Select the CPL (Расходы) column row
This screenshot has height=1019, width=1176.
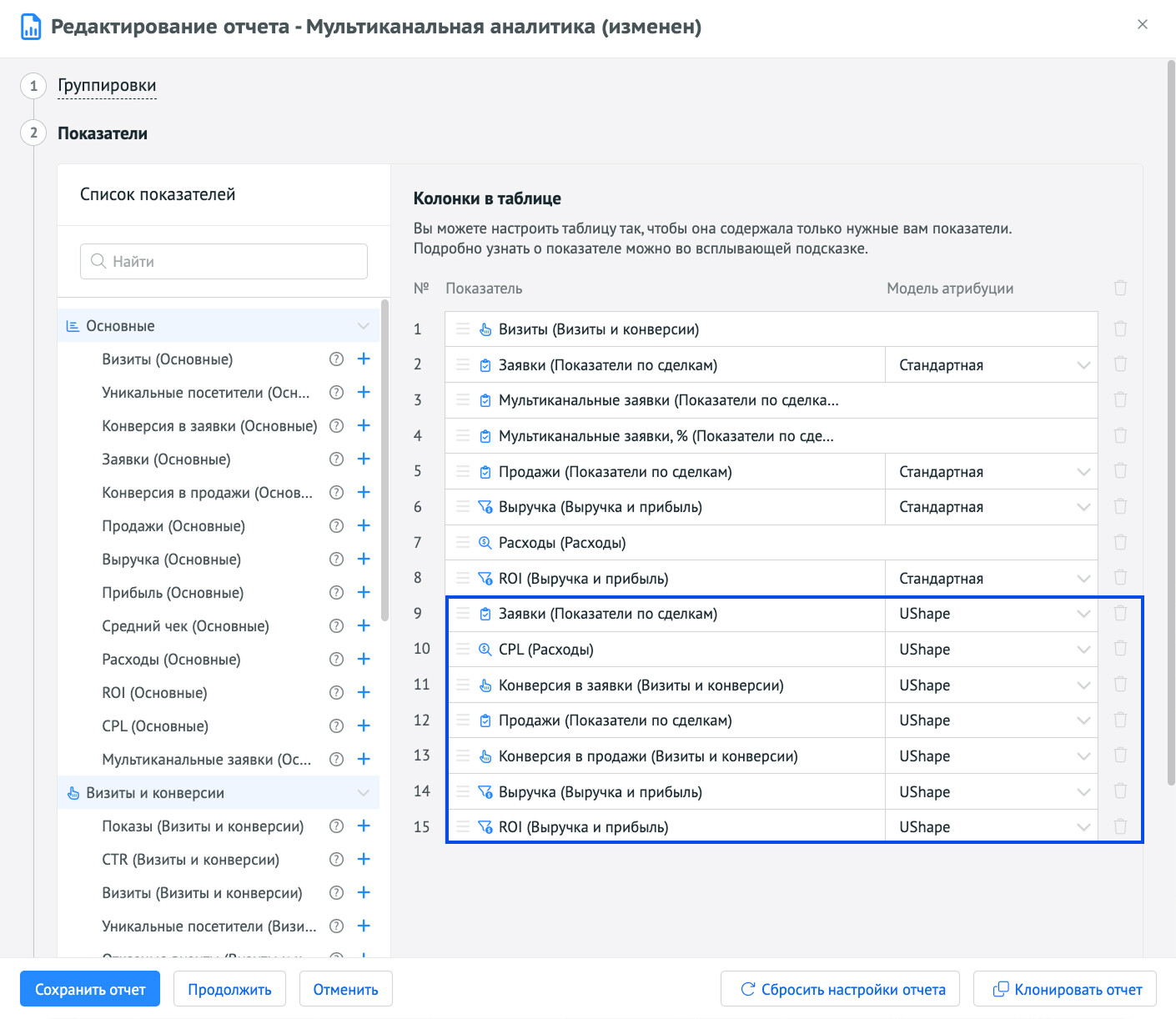pos(666,649)
